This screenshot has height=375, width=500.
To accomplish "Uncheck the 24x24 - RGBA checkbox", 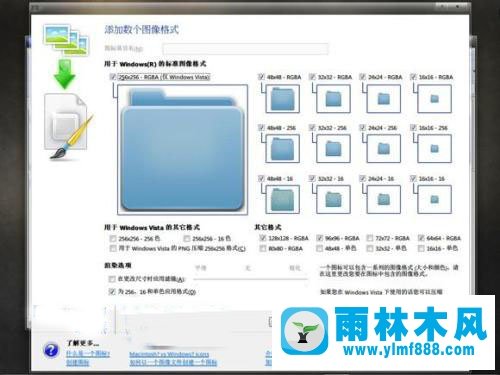I will pos(363,77).
